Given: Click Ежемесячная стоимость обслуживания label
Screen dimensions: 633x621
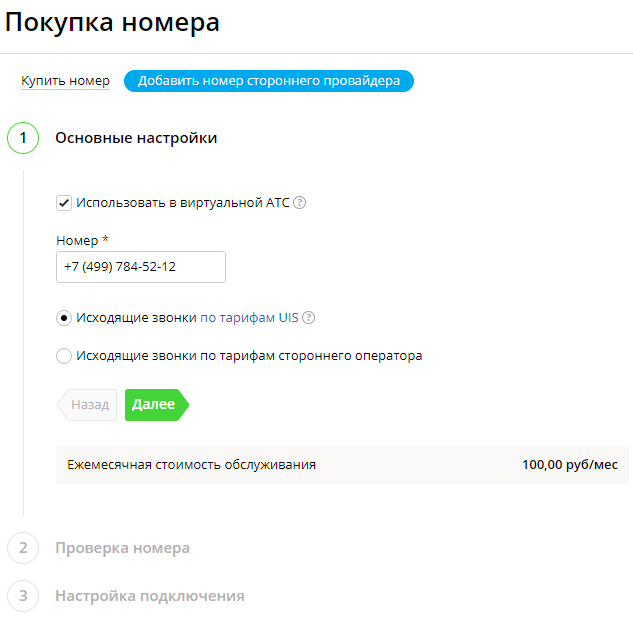Looking at the screenshot, I should [x=191, y=465].
